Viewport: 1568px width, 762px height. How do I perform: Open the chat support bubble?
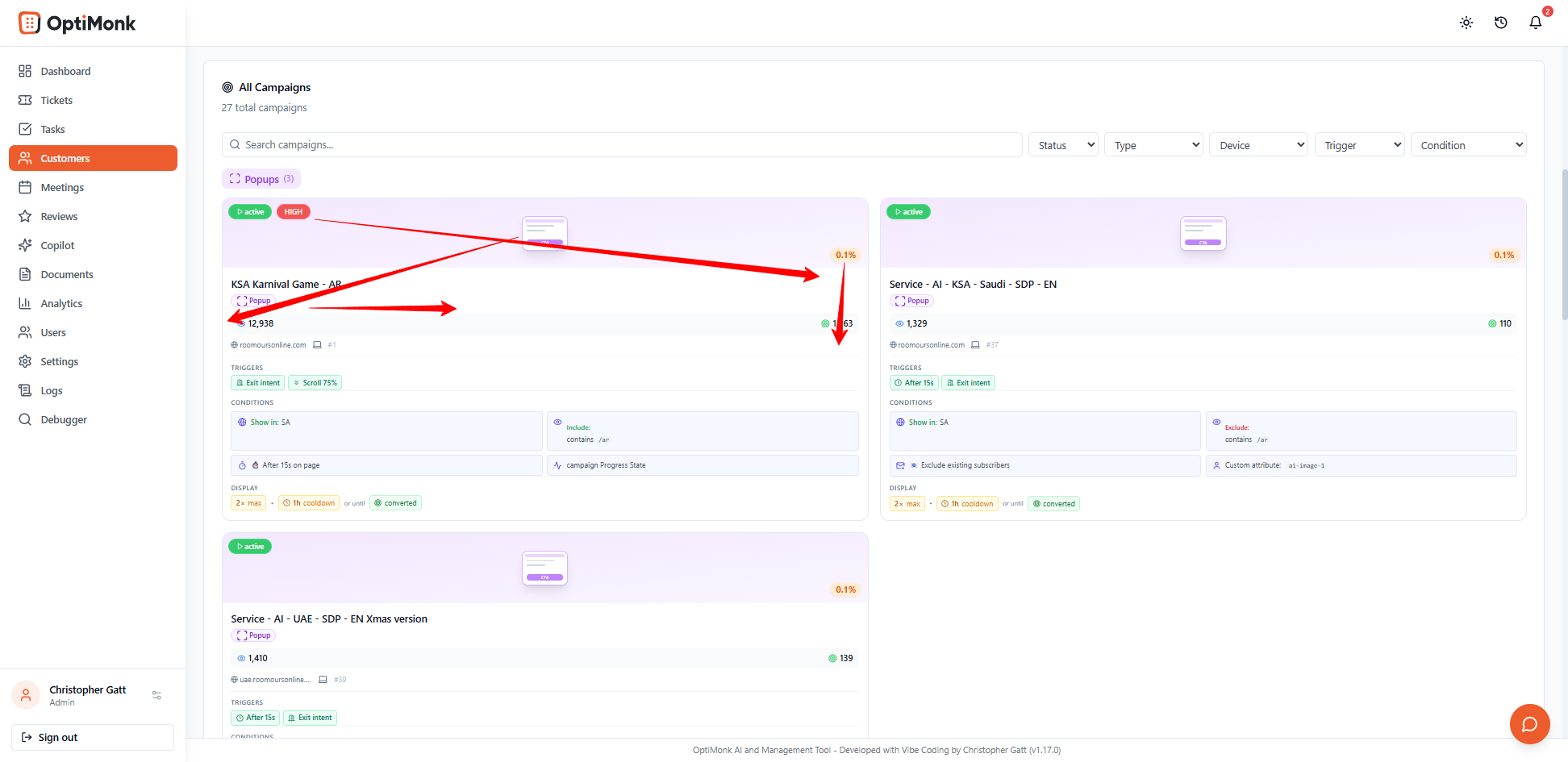point(1529,724)
